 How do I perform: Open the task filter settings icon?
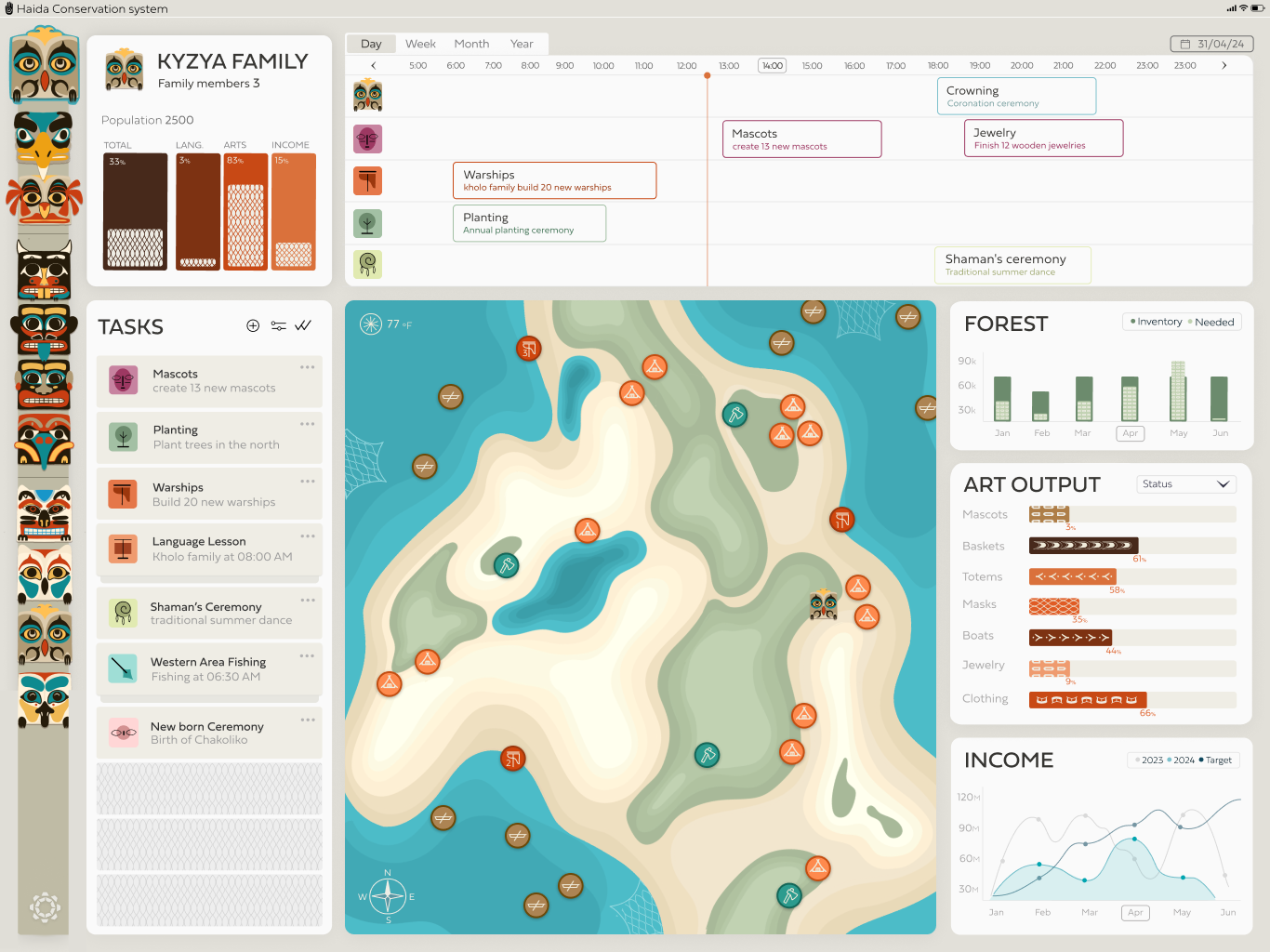(278, 325)
